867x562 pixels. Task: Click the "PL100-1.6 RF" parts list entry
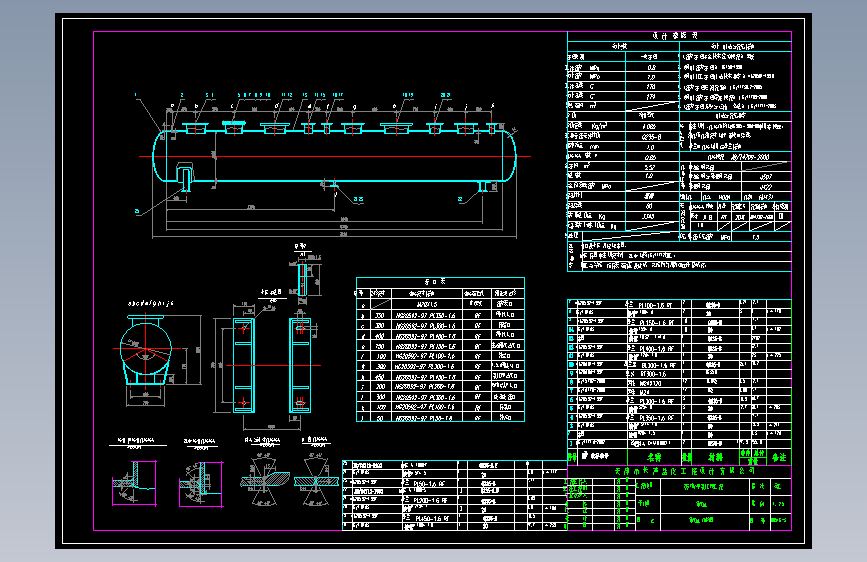coord(655,305)
